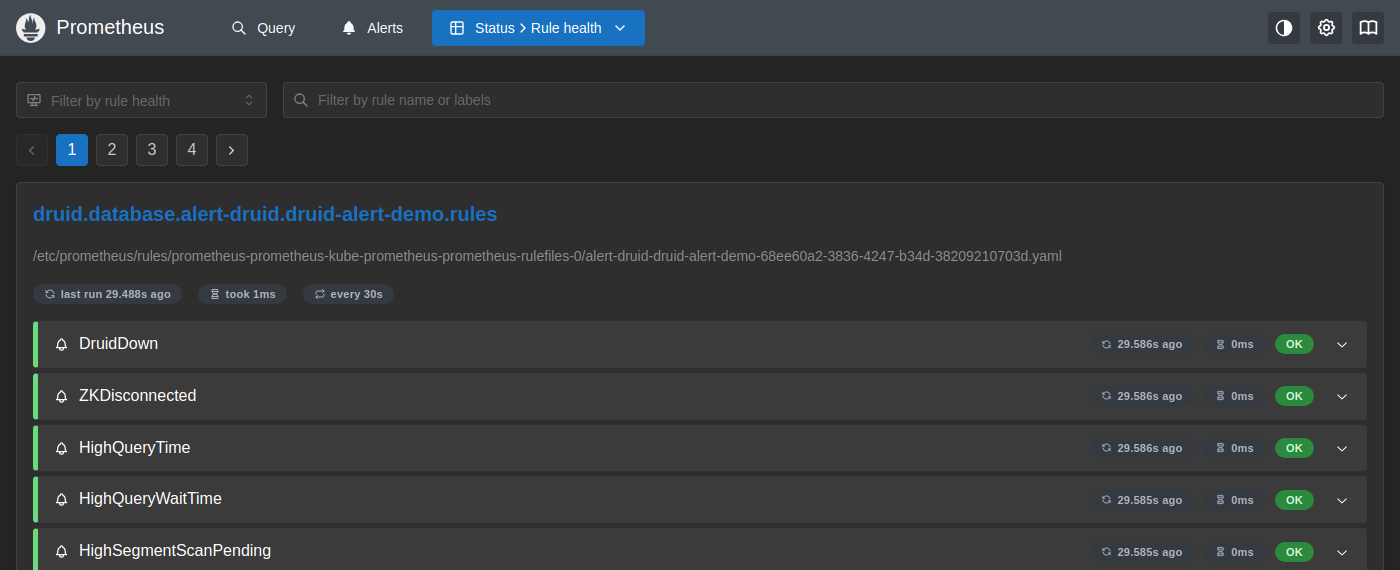Focus the Filter by rule name or labels field
Image resolution: width=1400 pixels, height=570 pixels.
[x=833, y=100]
